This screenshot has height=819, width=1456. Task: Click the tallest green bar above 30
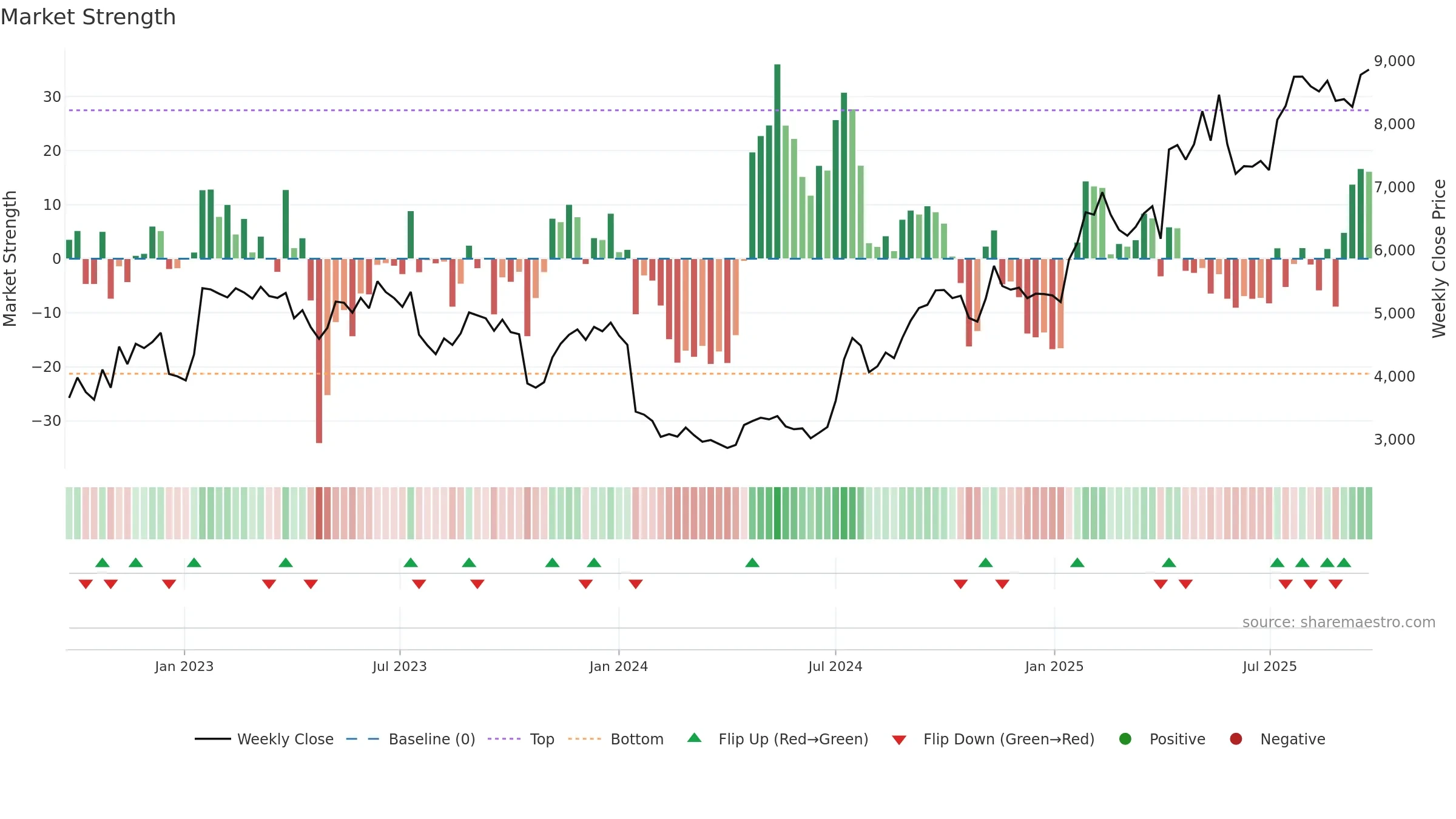[x=777, y=161]
